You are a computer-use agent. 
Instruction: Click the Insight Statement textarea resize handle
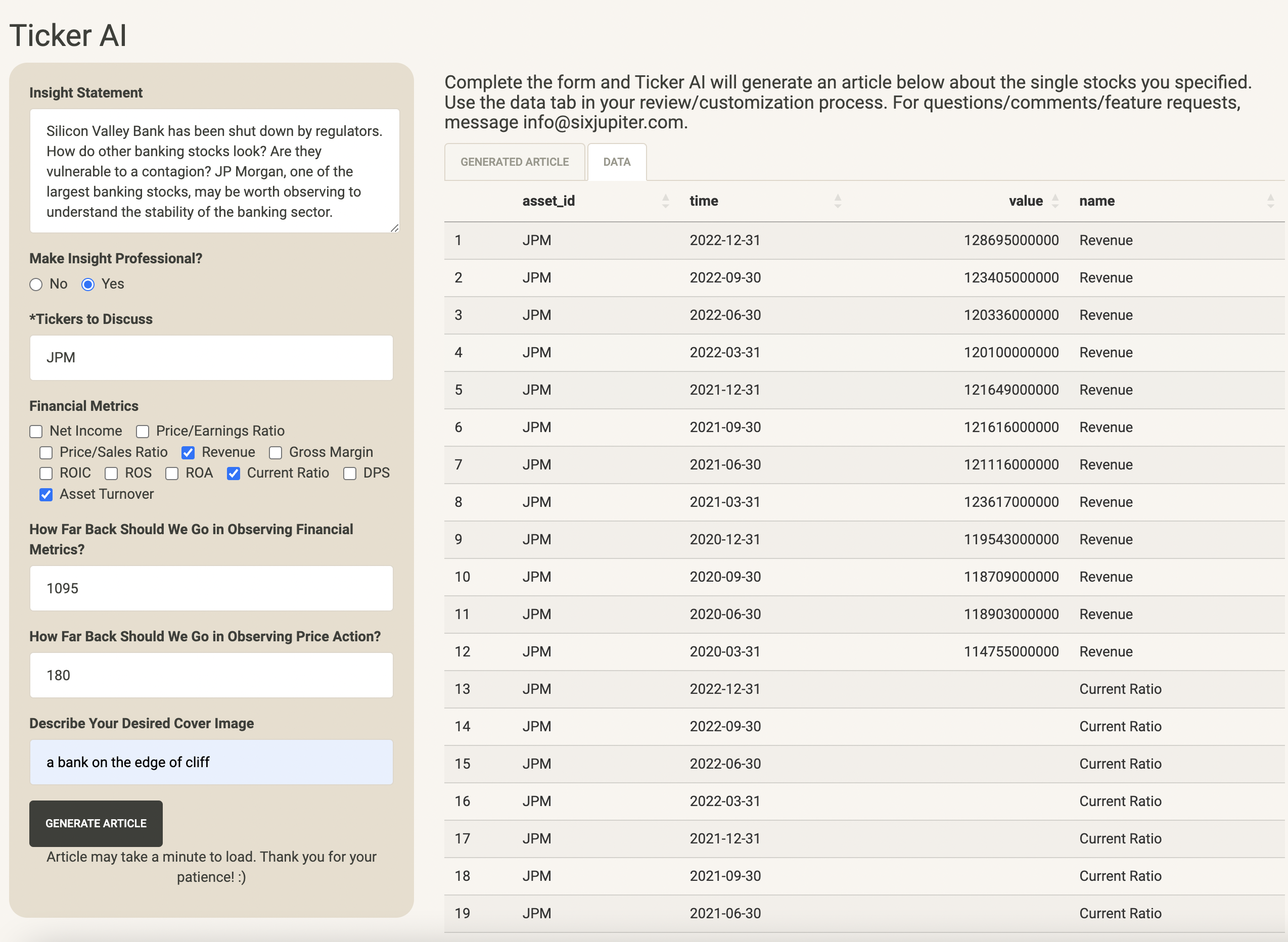(395, 227)
